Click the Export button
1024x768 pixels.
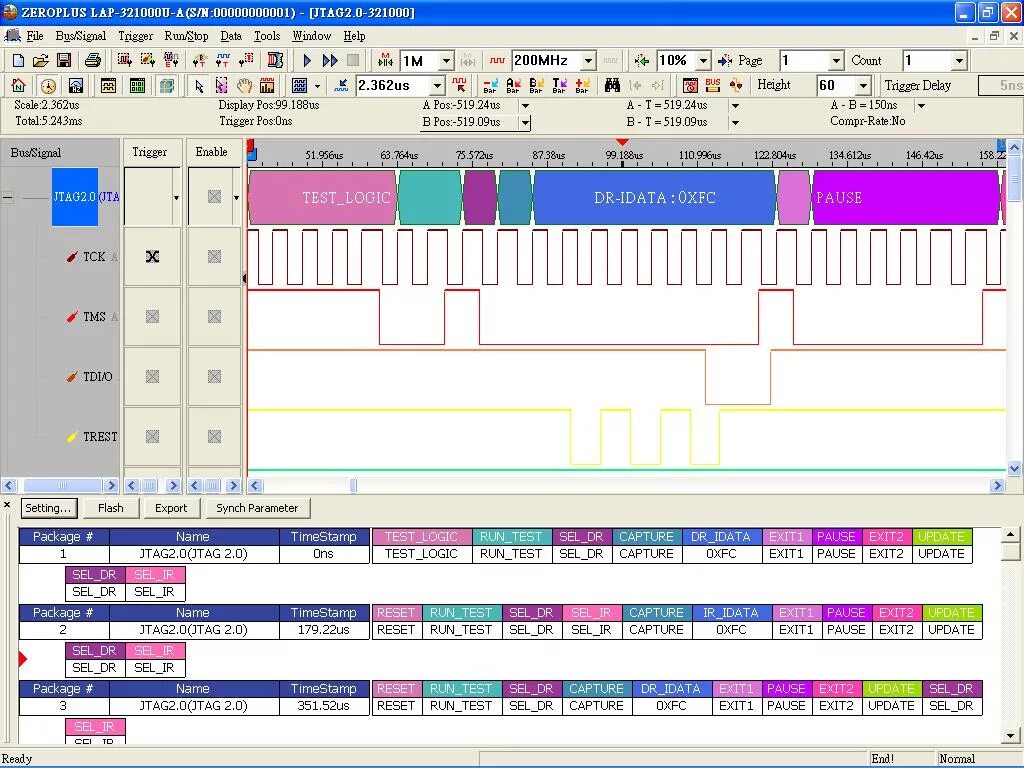pos(171,508)
